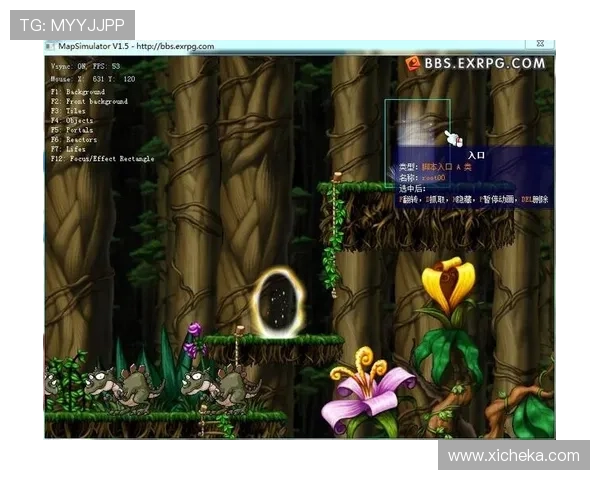Screen dimensions: 600x480
Task: Select the pink lily flower object
Action: pyautogui.click(x=367, y=392)
